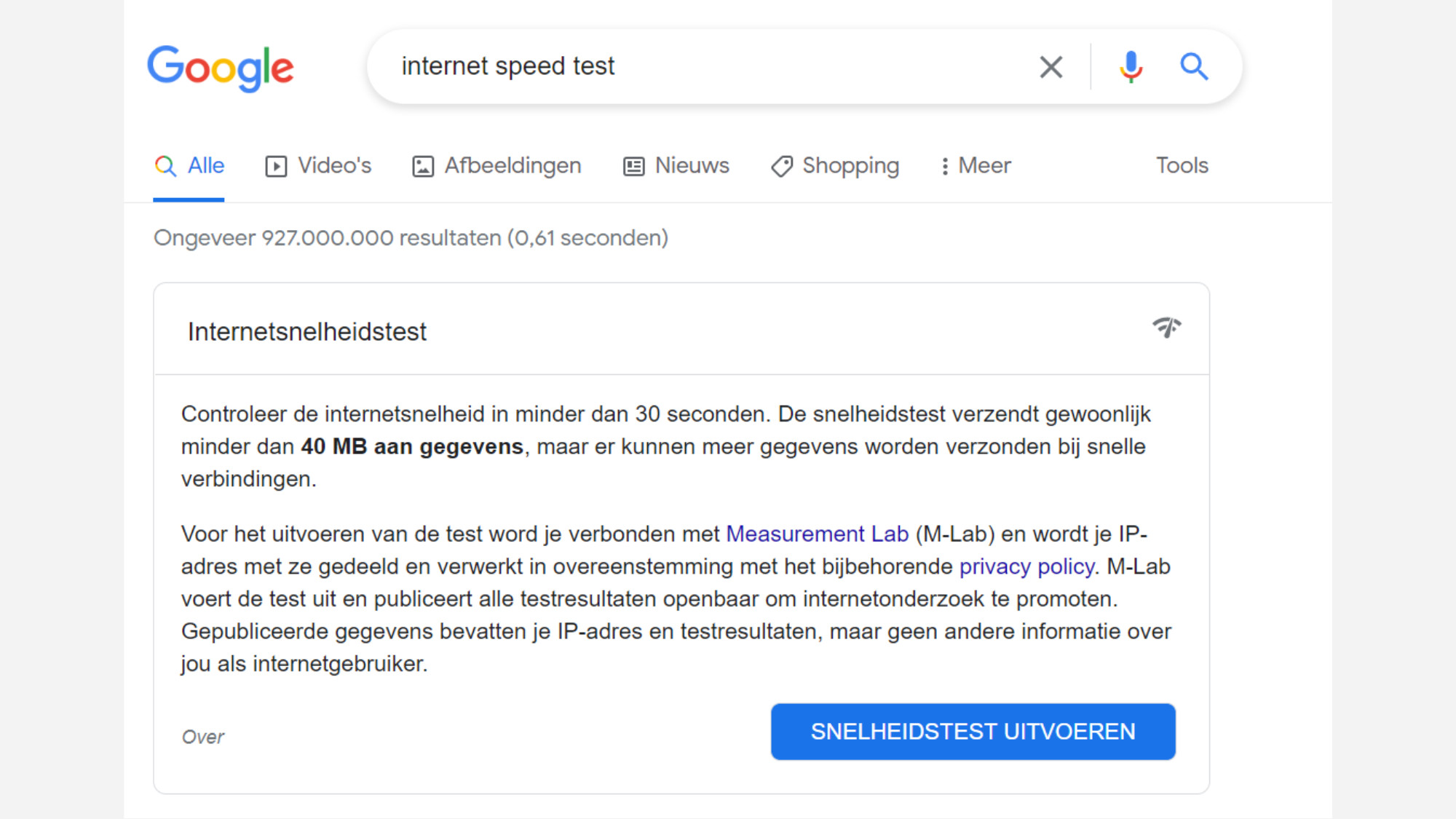Viewport: 1456px width, 819px height.
Task: Open the Measurement Lab link
Action: (x=817, y=534)
